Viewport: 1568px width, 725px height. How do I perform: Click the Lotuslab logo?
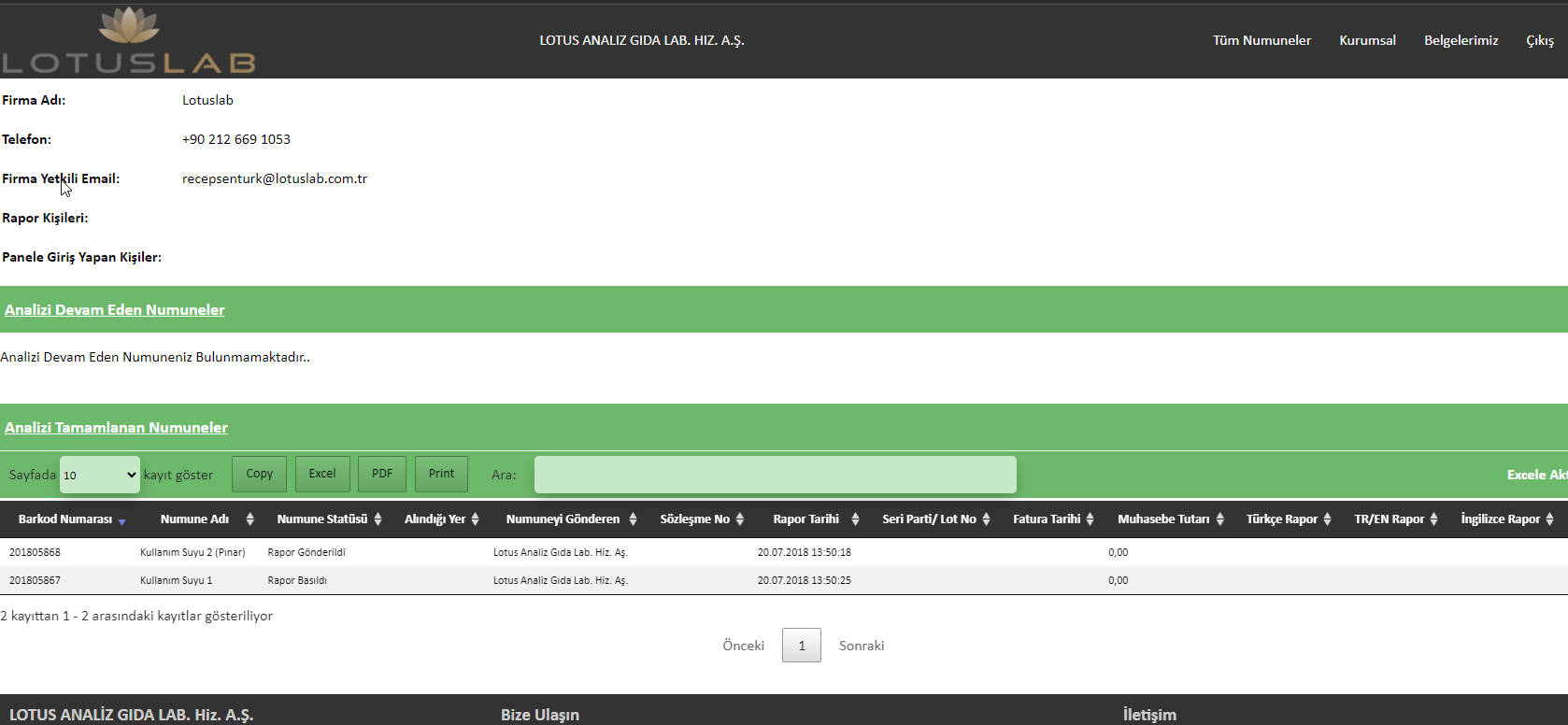point(129,41)
